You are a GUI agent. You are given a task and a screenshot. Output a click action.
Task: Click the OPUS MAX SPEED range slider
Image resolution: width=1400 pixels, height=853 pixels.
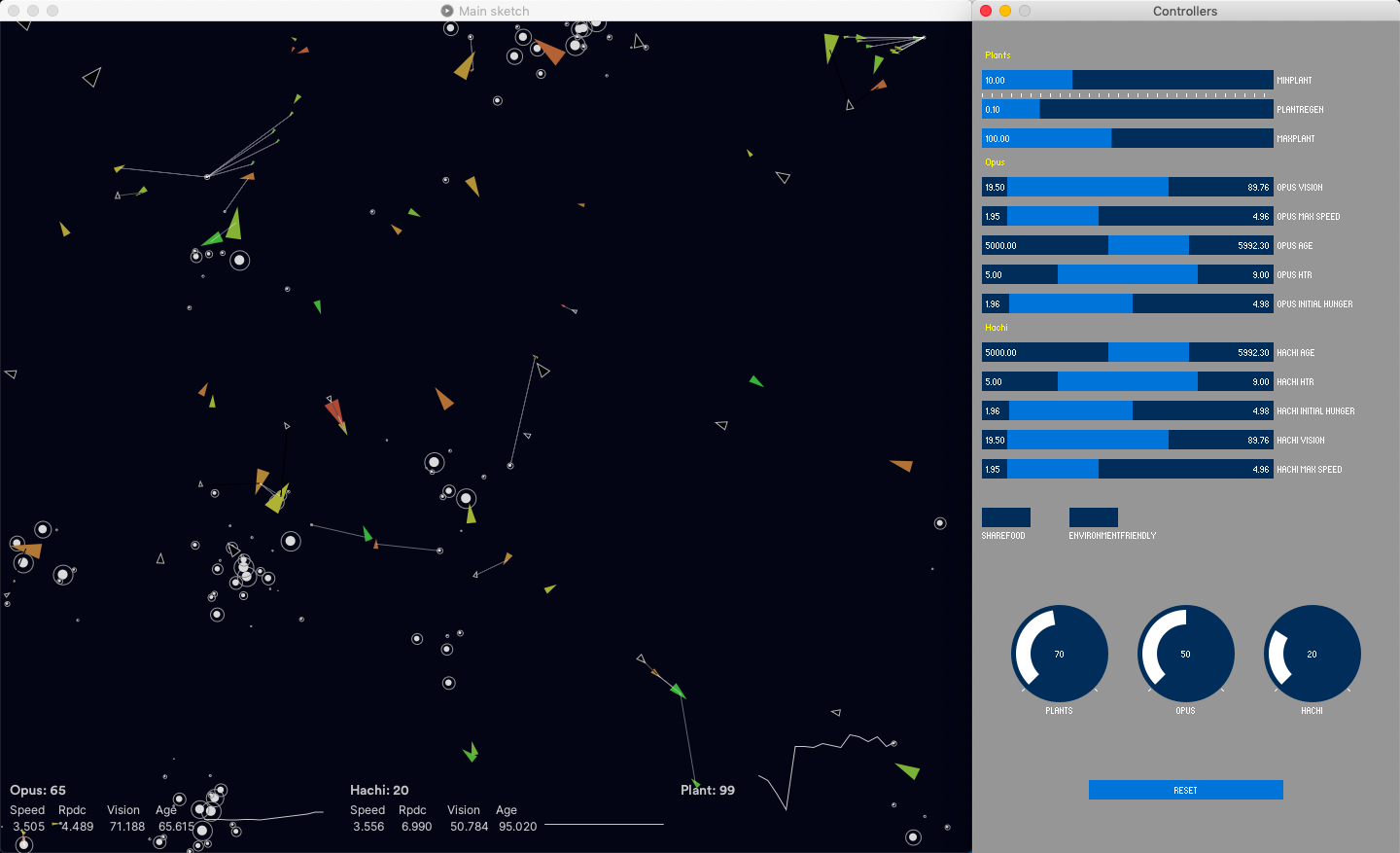point(1127,216)
